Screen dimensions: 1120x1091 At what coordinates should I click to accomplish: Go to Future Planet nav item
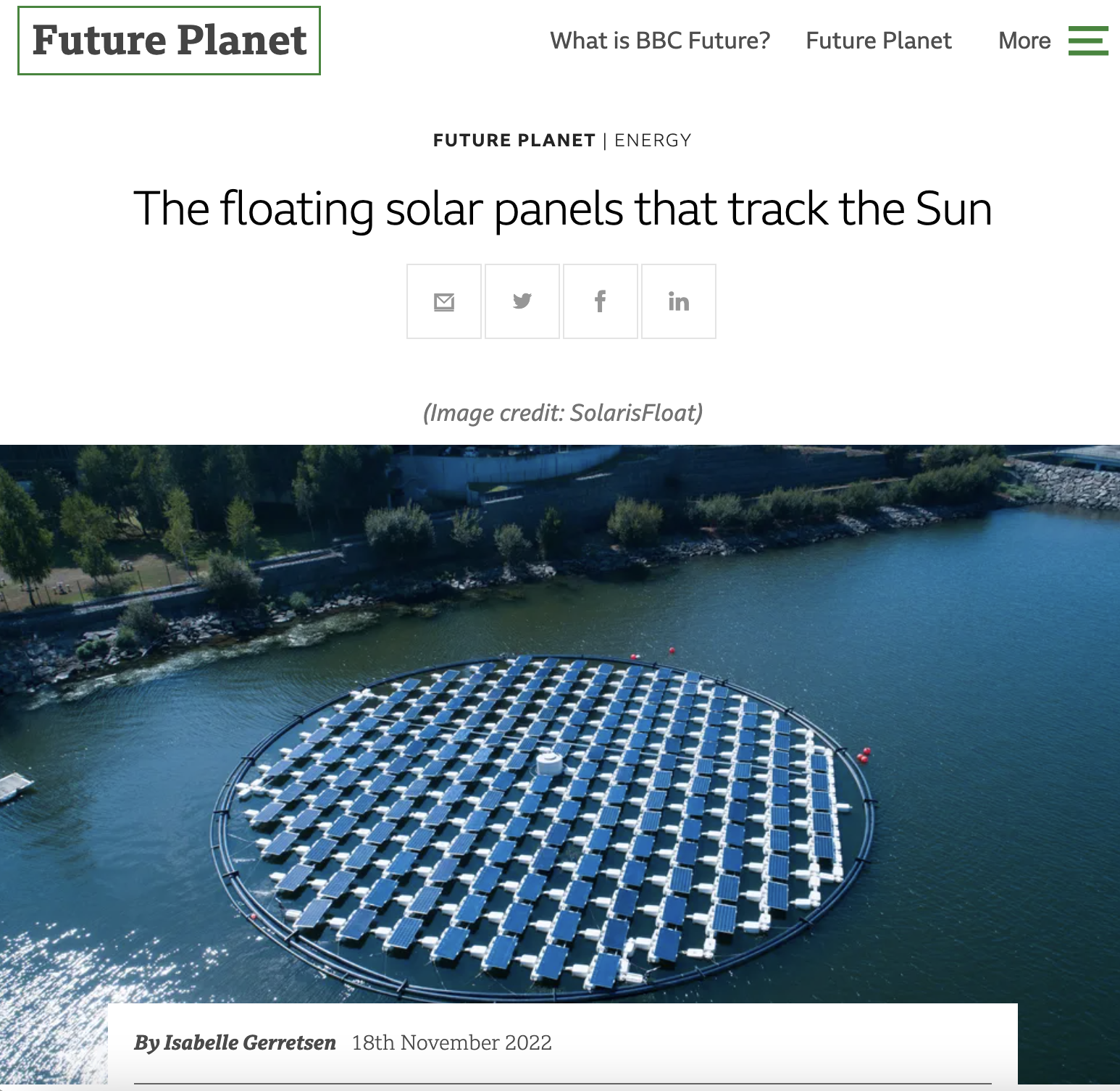878,41
